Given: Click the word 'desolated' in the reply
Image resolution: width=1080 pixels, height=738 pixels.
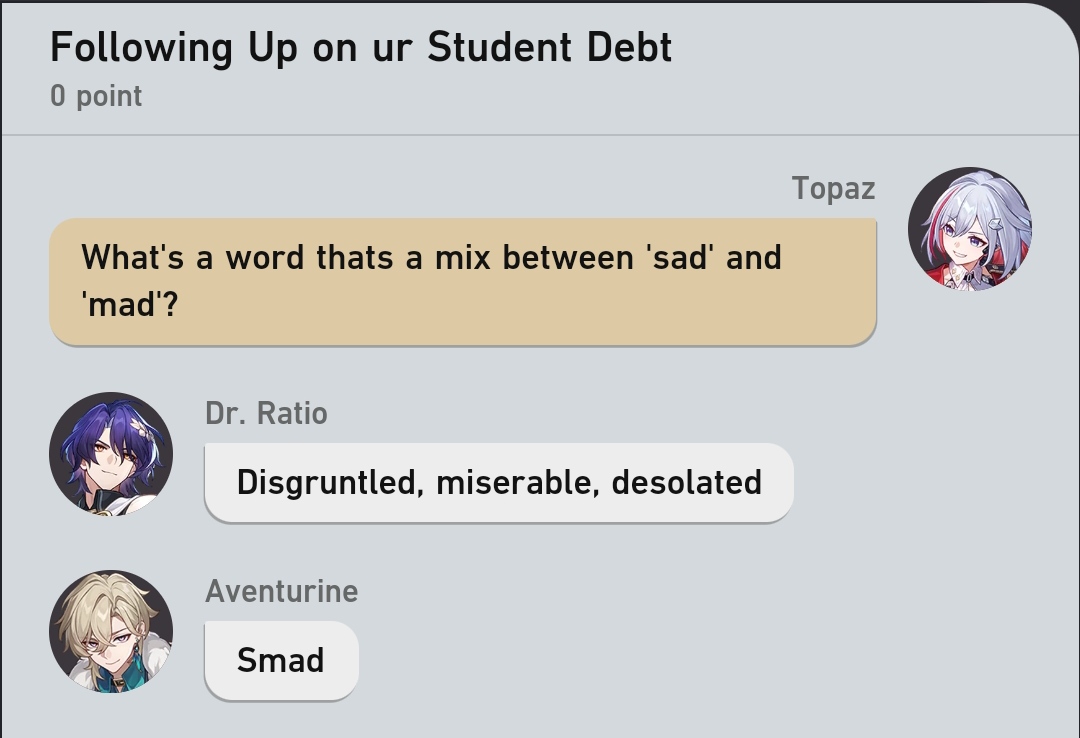Looking at the screenshot, I should [686, 482].
